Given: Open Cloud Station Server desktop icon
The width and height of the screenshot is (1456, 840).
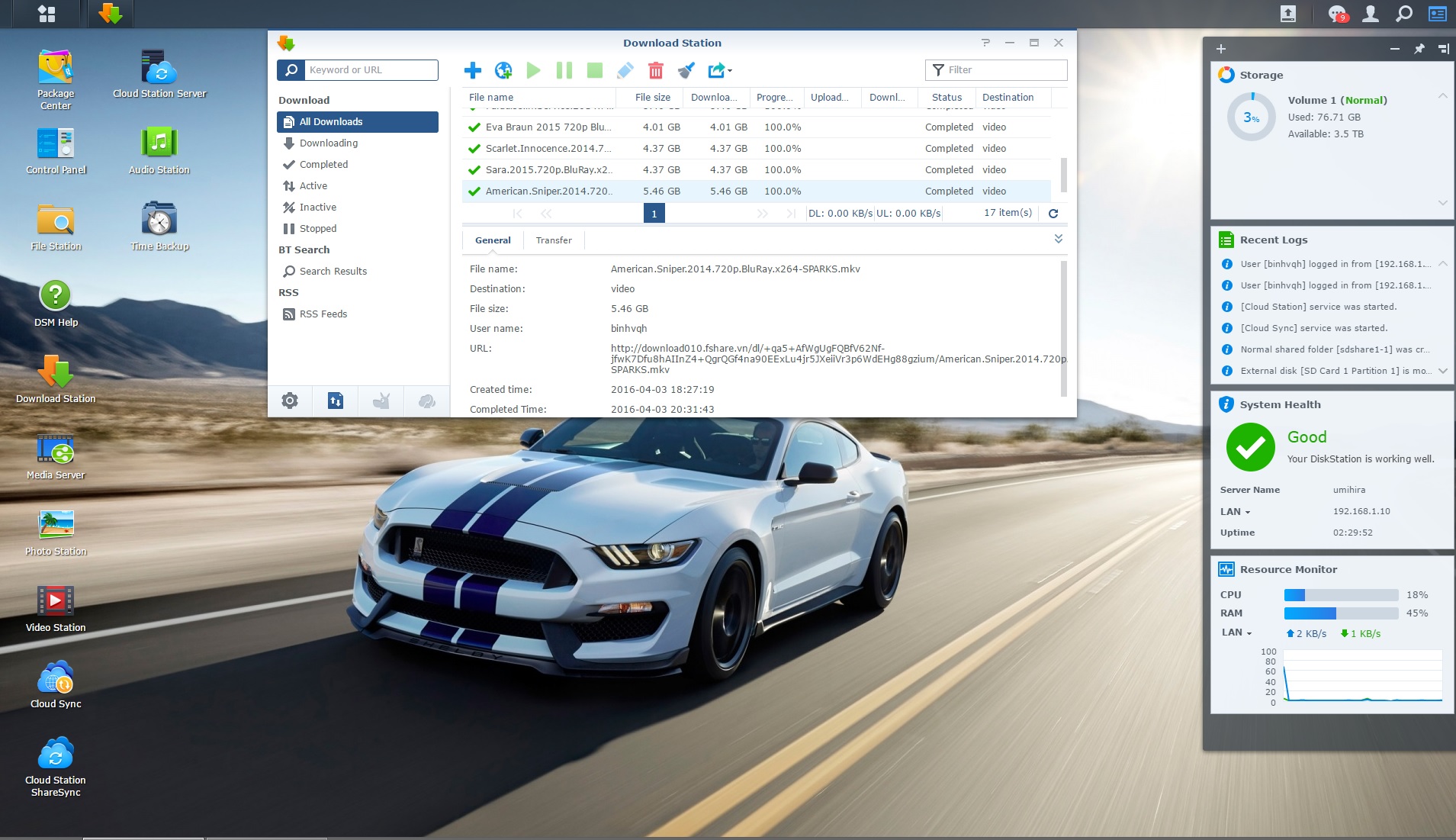Looking at the screenshot, I should coord(159,73).
